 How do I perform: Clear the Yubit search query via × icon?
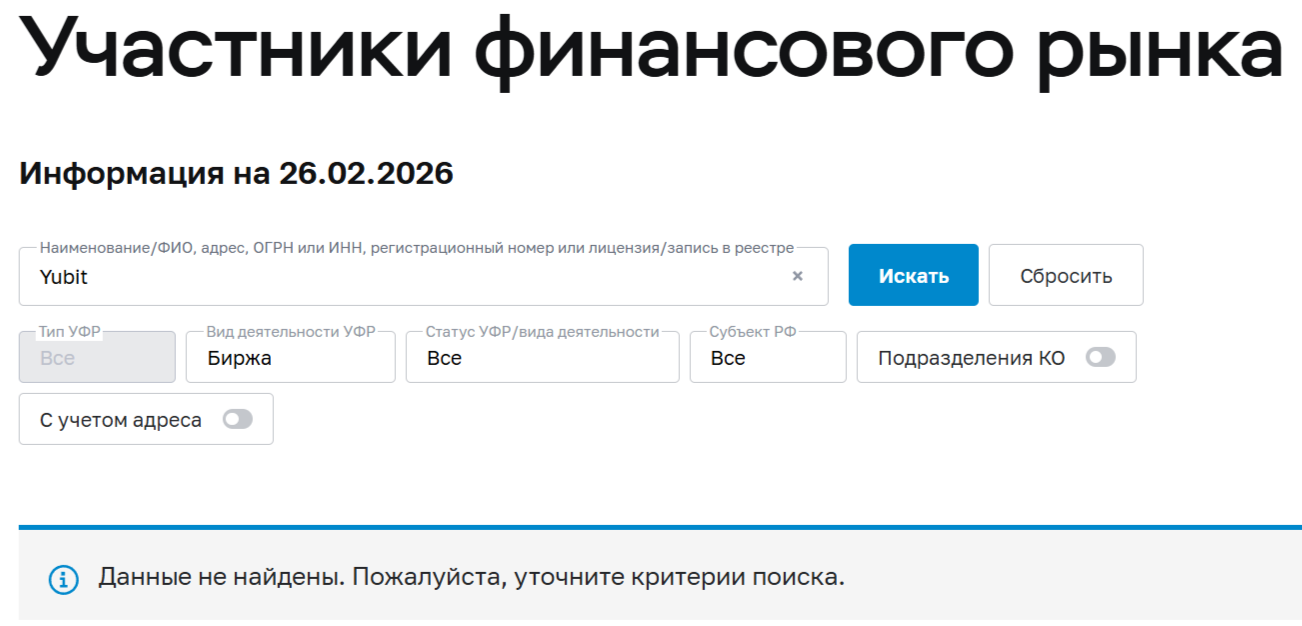coord(797,275)
